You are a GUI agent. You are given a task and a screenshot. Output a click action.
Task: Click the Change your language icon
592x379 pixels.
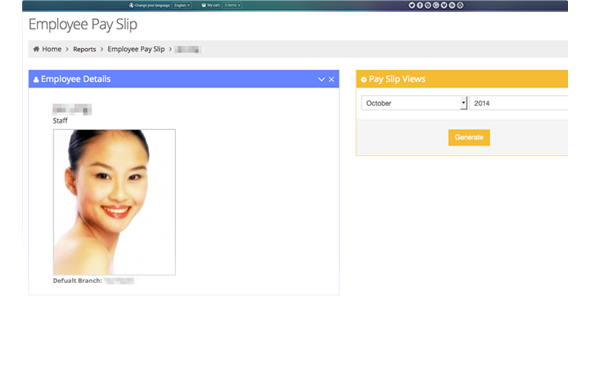131,5
